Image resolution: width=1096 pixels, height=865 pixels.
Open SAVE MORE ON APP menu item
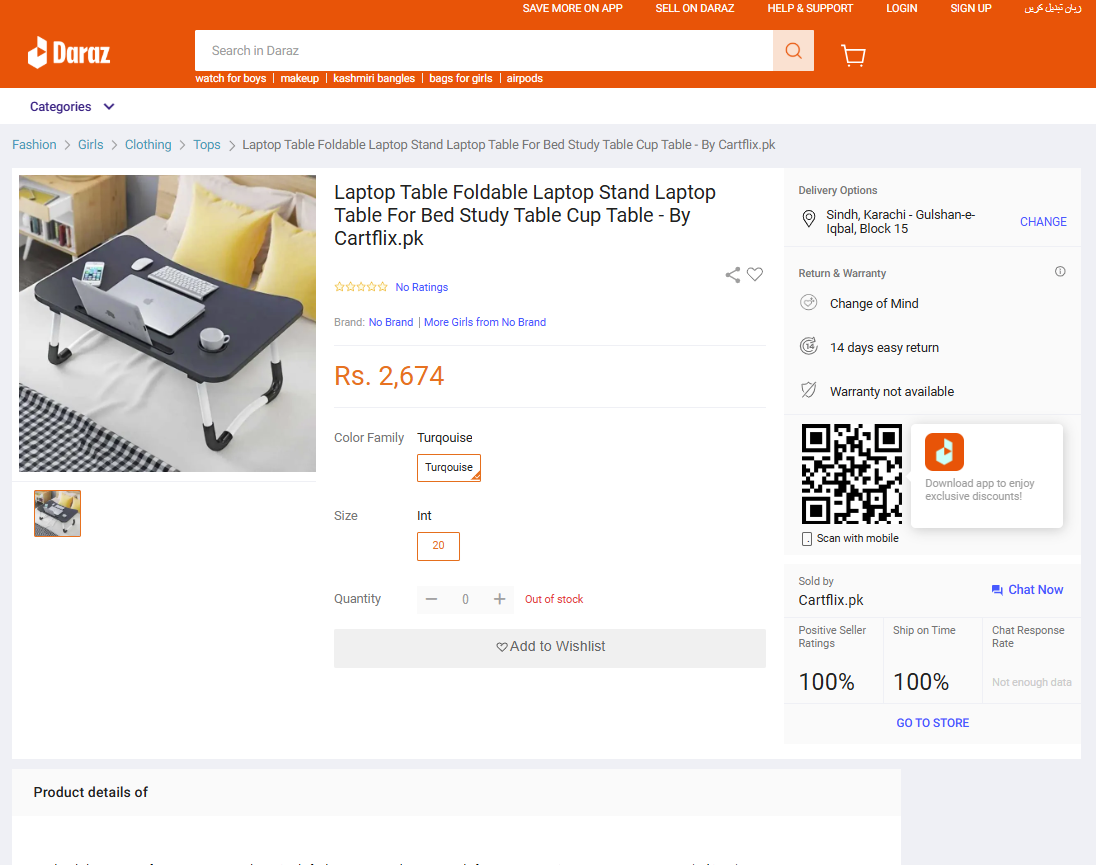(572, 8)
